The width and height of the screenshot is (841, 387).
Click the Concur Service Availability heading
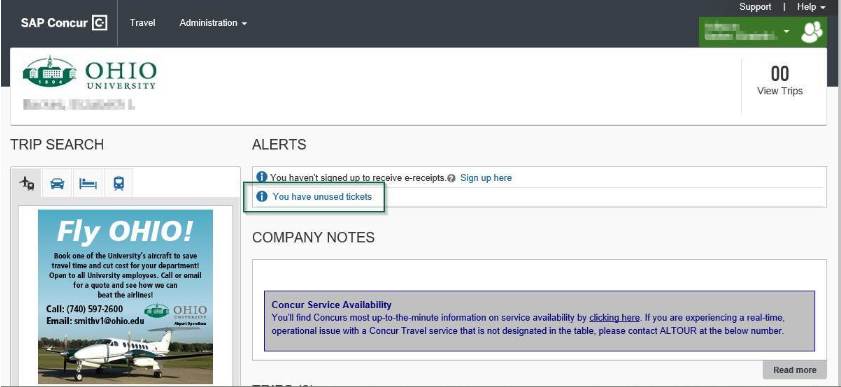(x=331, y=305)
